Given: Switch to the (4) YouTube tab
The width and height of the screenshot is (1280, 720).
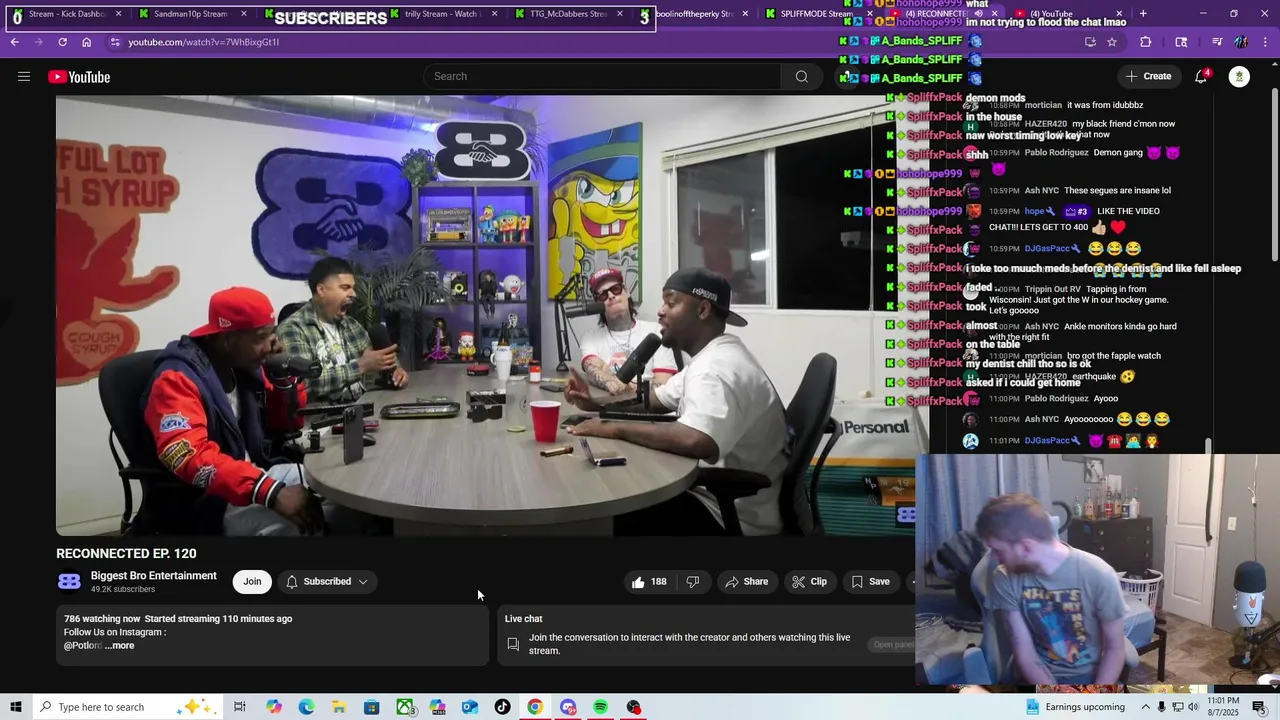Looking at the screenshot, I should tap(1050, 14).
